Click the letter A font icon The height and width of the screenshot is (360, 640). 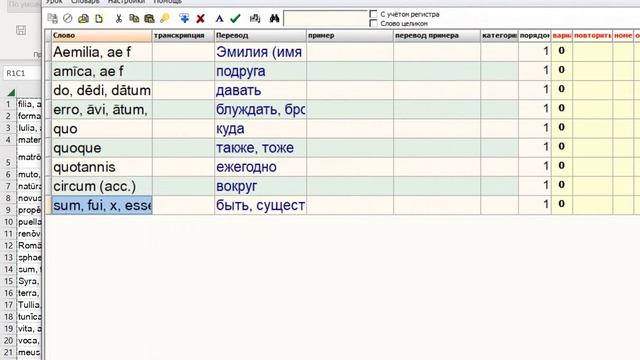pos(220,18)
